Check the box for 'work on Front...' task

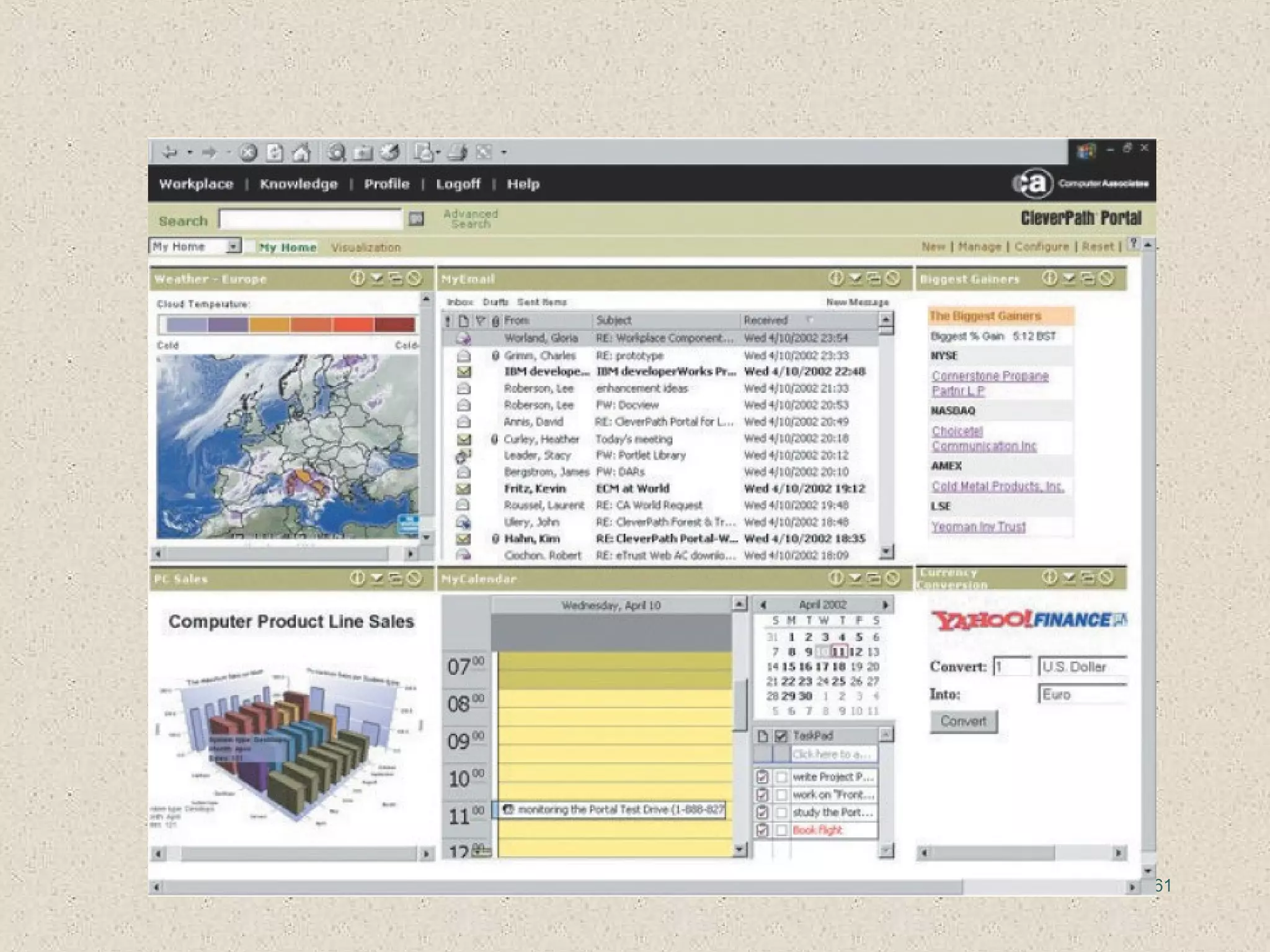(x=781, y=795)
